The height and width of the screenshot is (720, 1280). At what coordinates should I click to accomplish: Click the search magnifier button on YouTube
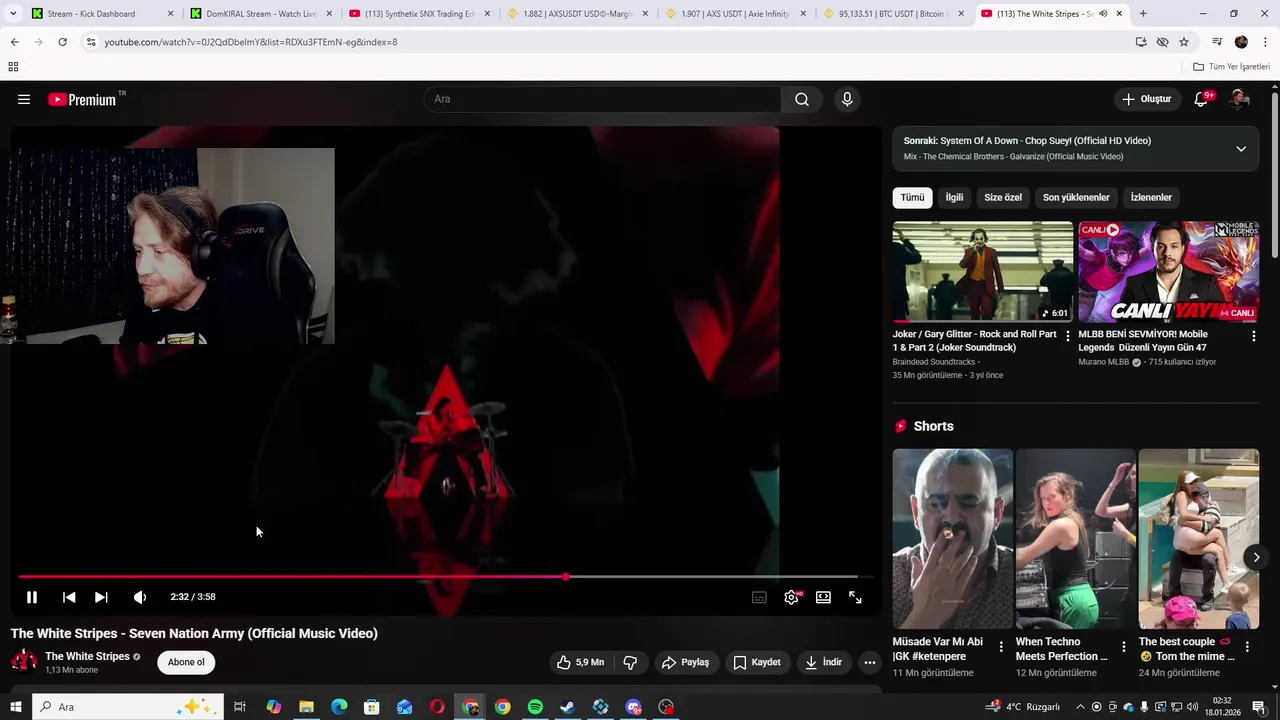tap(802, 99)
